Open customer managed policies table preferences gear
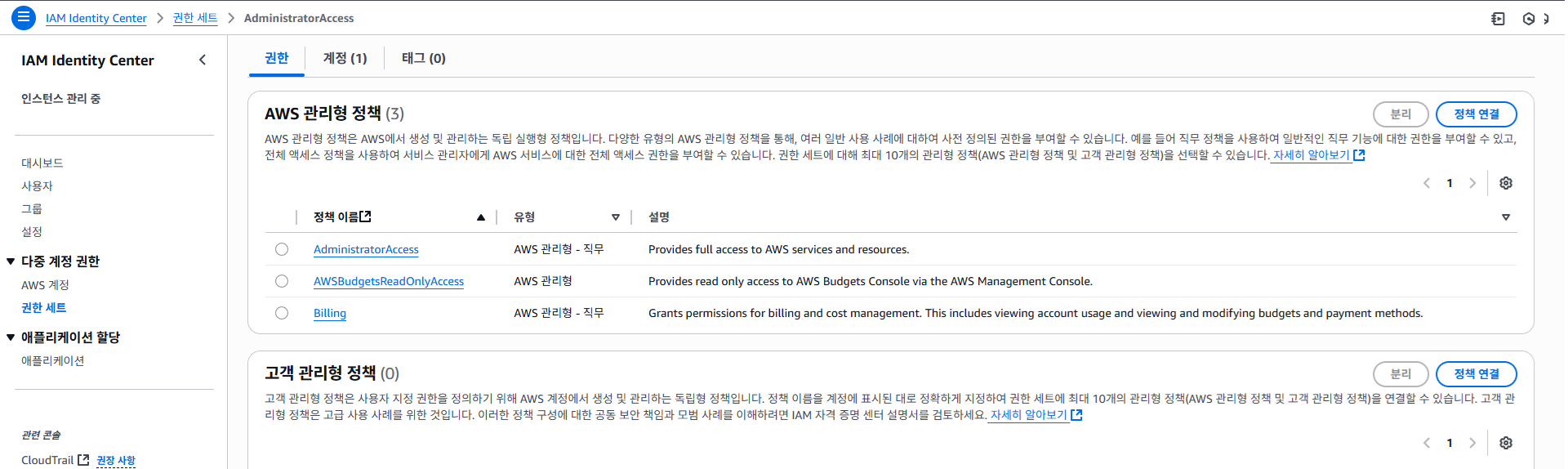The image size is (1568, 469). 1506,443
